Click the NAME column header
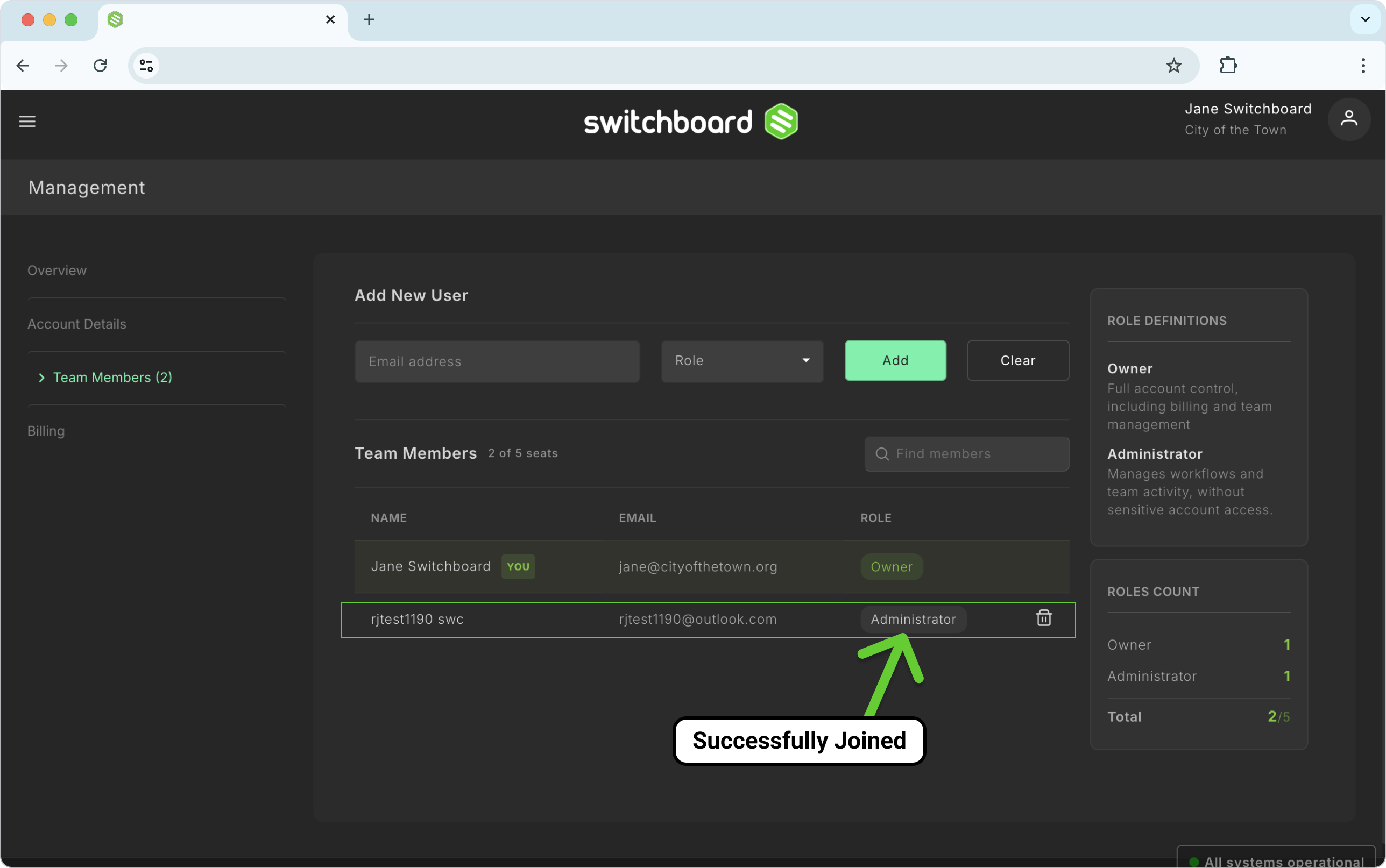1386x868 pixels. pyautogui.click(x=388, y=518)
